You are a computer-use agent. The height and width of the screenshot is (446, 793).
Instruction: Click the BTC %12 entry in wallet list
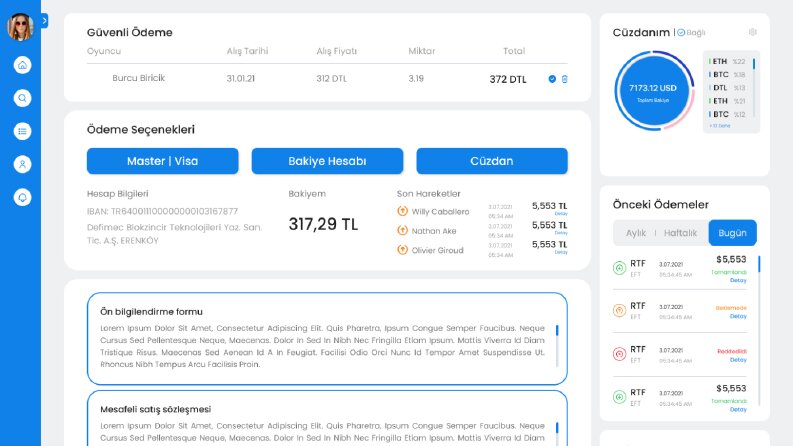tap(727, 114)
